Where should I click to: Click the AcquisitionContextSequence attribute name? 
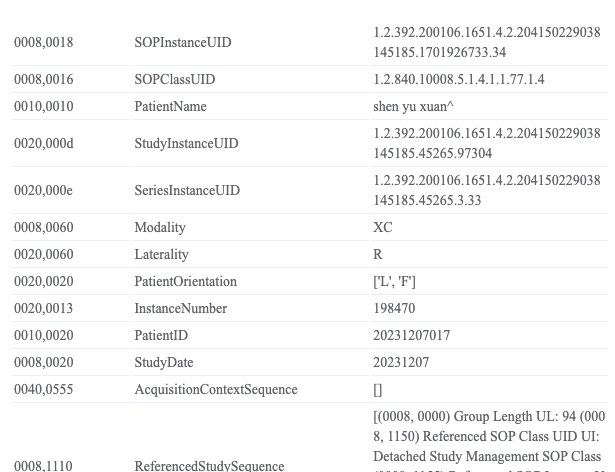[216, 390]
